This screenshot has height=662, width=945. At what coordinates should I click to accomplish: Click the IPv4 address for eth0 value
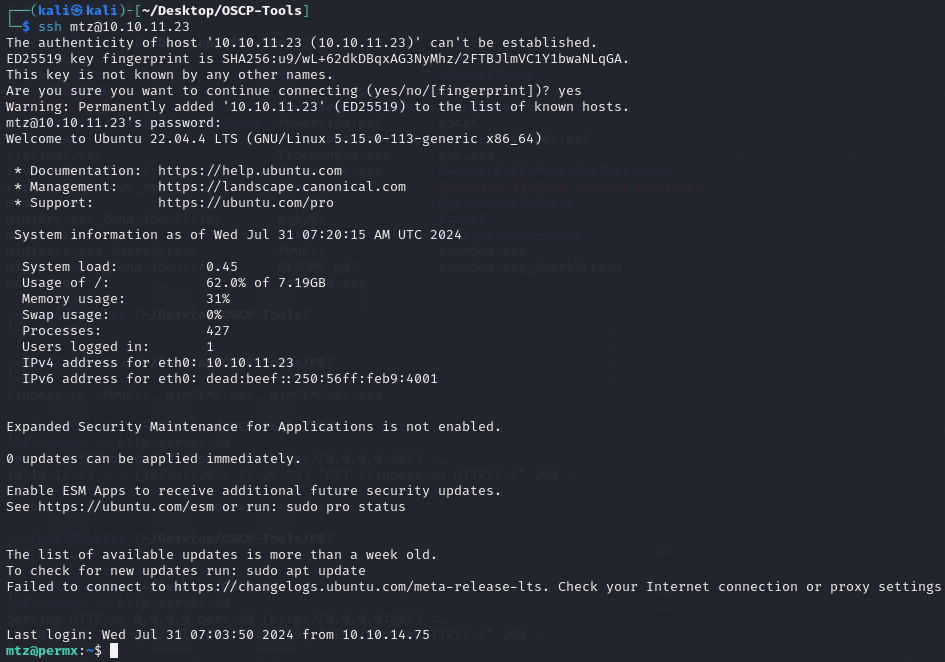pyautogui.click(x=249, y=363)
